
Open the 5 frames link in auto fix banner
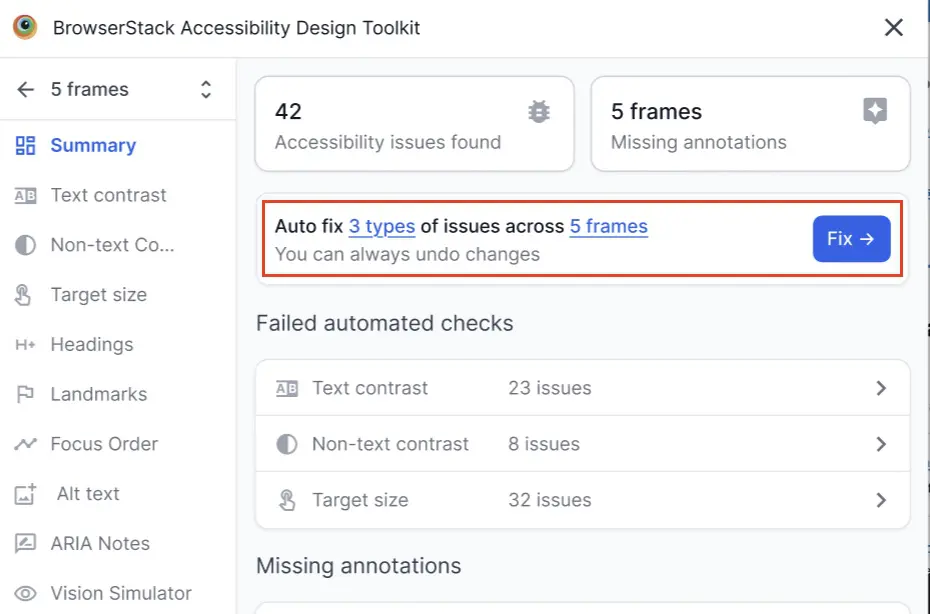[609, 226]
